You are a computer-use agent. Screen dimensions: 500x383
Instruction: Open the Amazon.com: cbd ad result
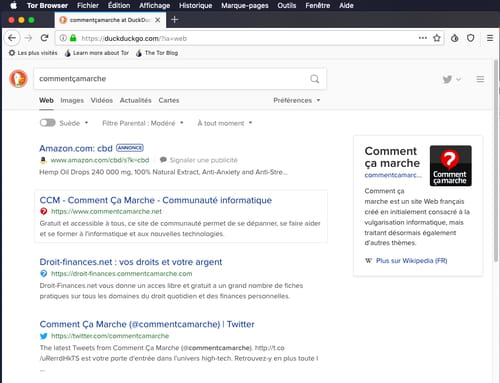pyautogui.click(x=76, y=148)
